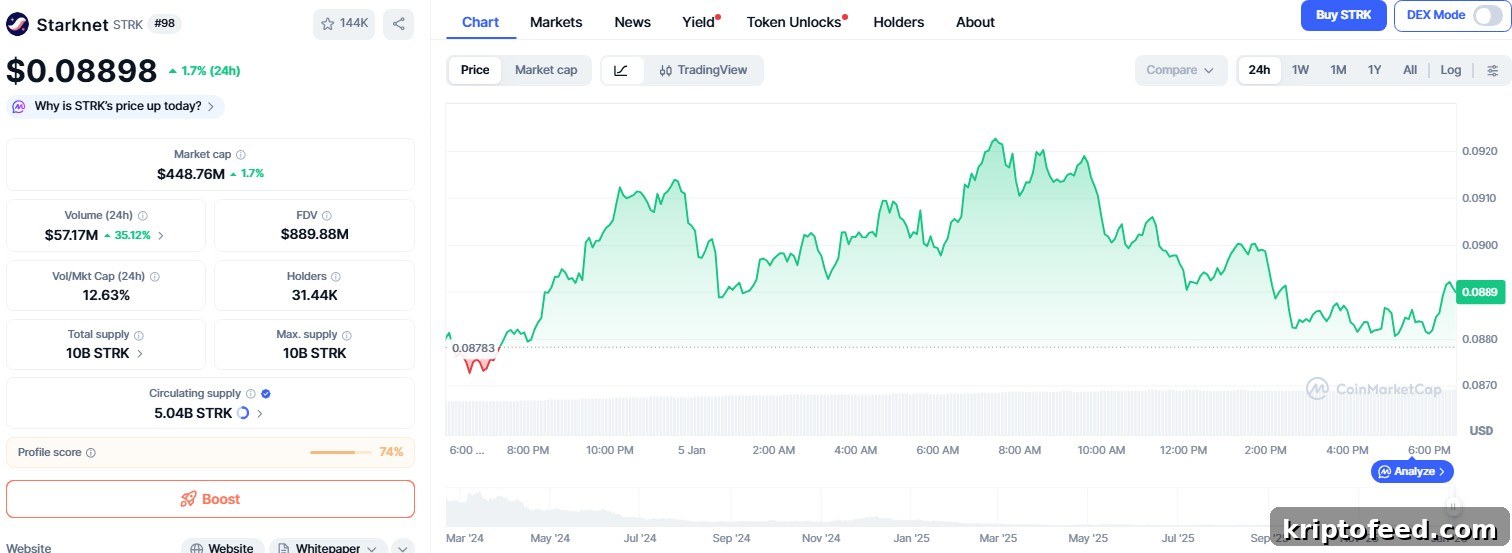Switch chart to Market cap view
This screenshot has width=1512, height=553.
click(x=546, y=70)
